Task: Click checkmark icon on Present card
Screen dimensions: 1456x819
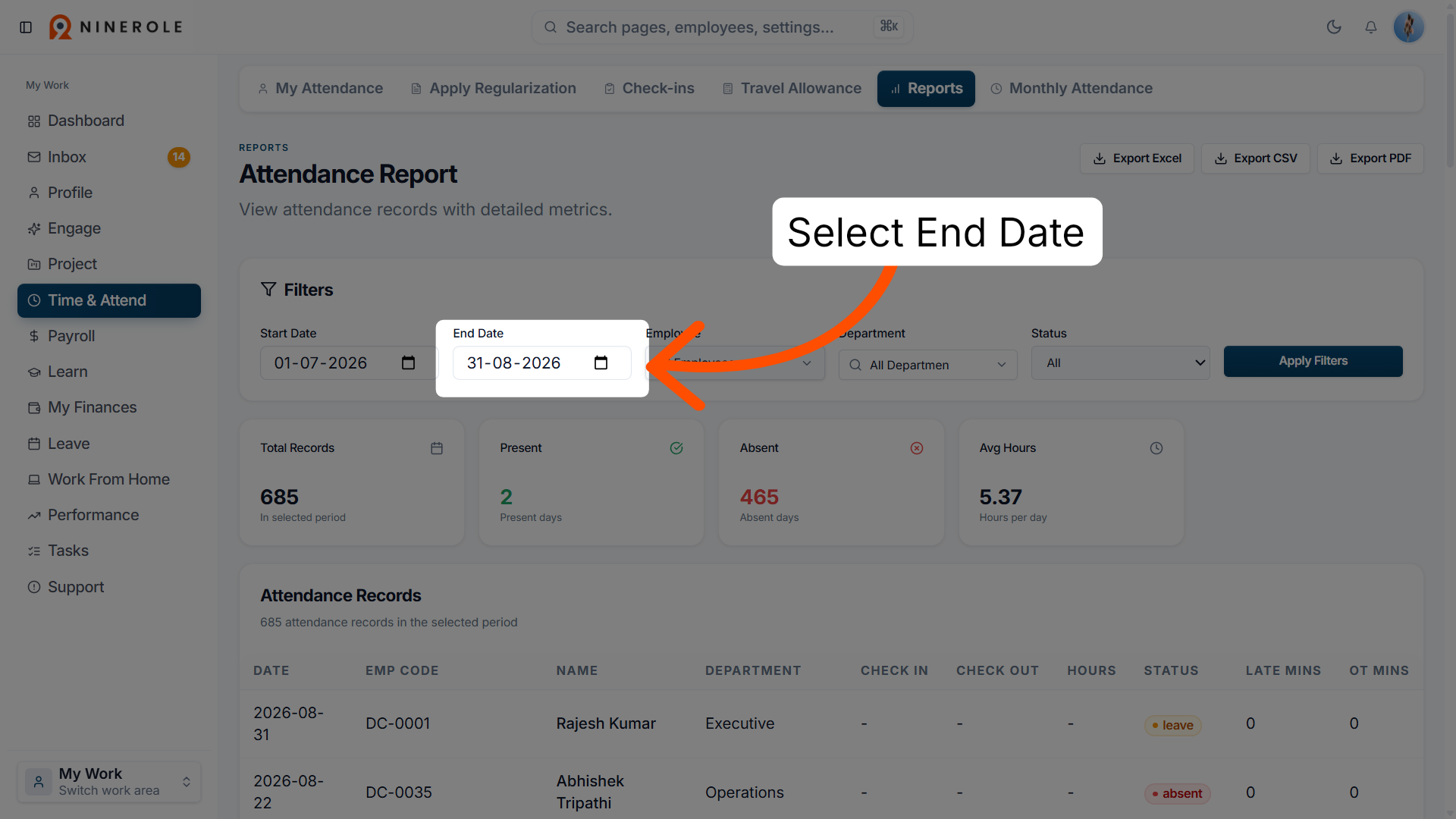Action: [x=676, y=448]
